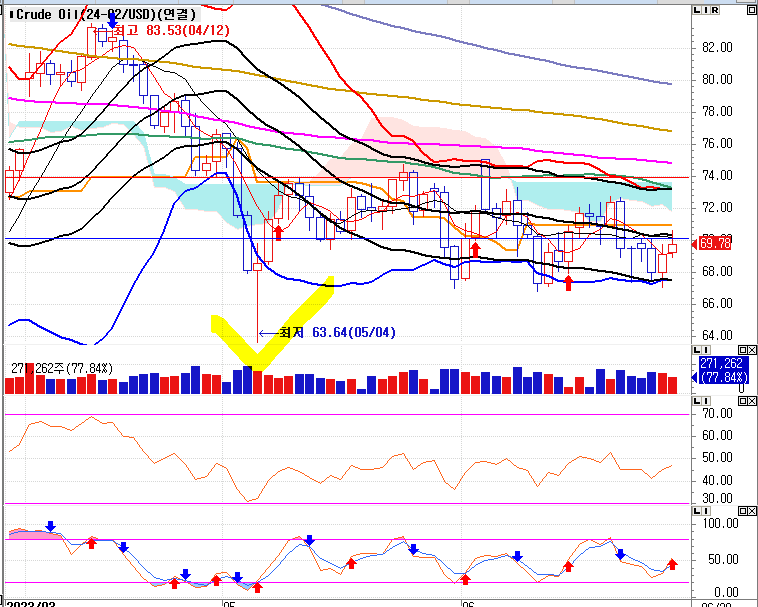
Task: Click the L button in the 100.00-scale stochastic panel
Action: tap(697, 511)
